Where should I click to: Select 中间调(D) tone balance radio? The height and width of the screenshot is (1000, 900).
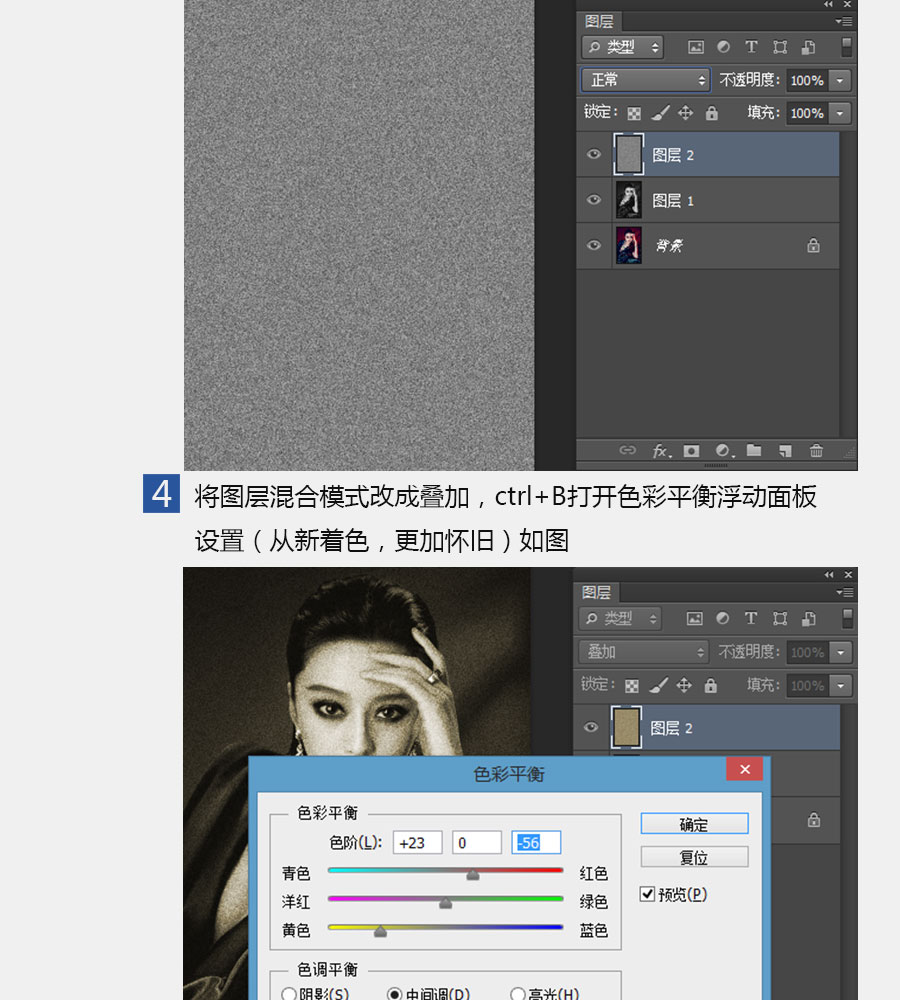[x=394, y=994]
